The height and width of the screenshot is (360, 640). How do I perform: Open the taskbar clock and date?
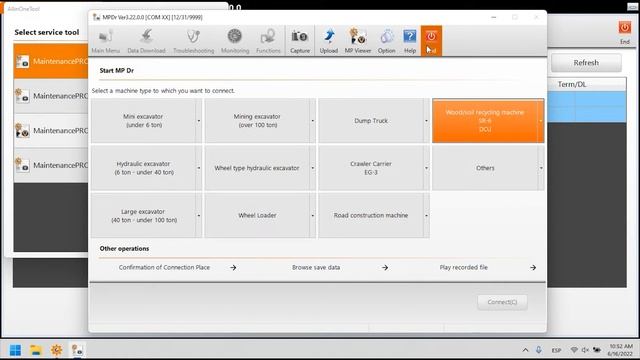(621, 350)
